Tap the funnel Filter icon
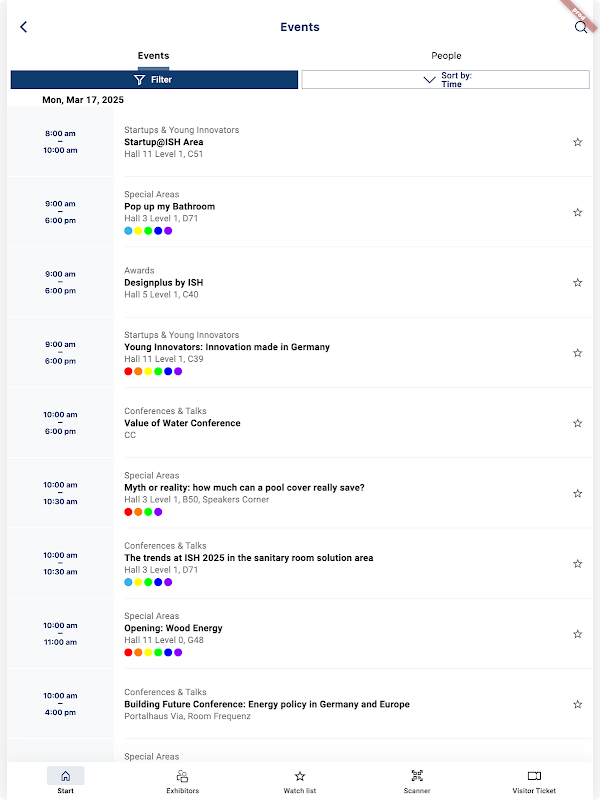 tap(140, 80)
